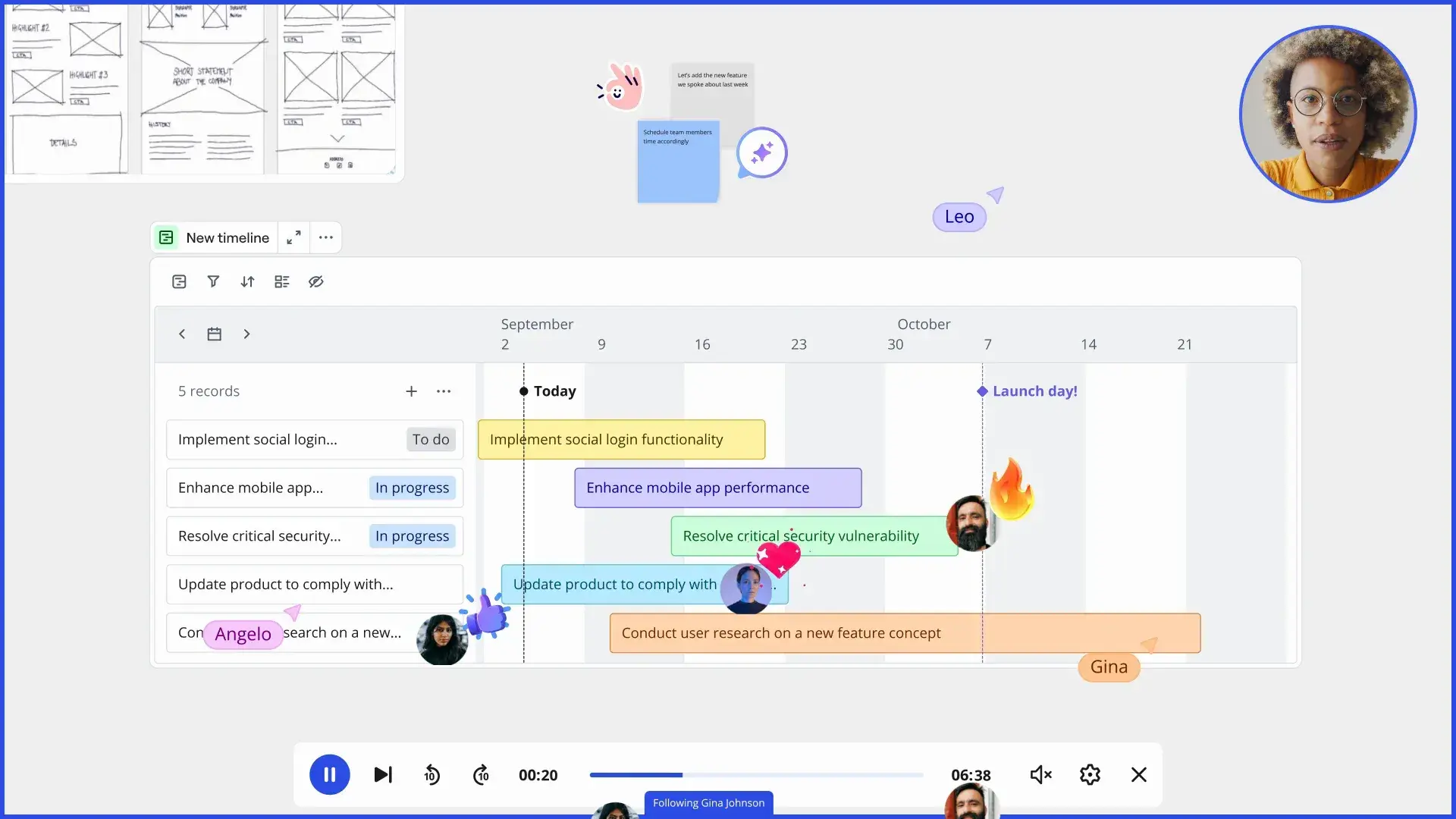Toggle the muted speaker icon

(1040, 774)
